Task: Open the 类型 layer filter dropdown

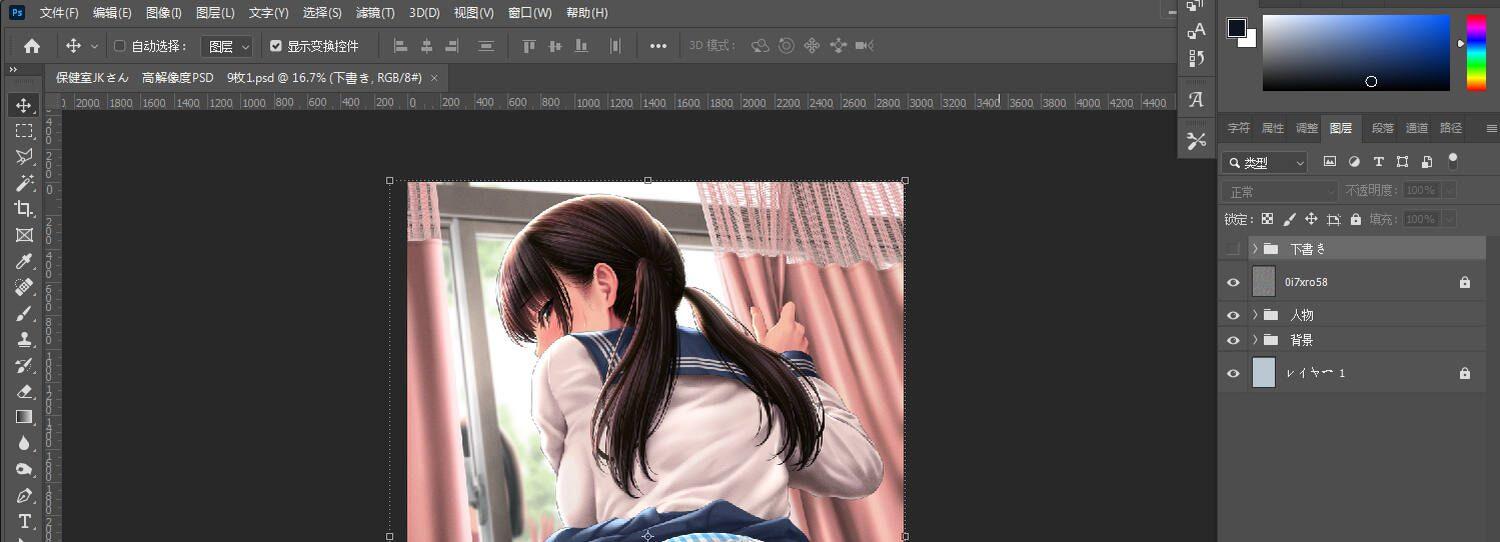Action: click(x=1265, y=162)
